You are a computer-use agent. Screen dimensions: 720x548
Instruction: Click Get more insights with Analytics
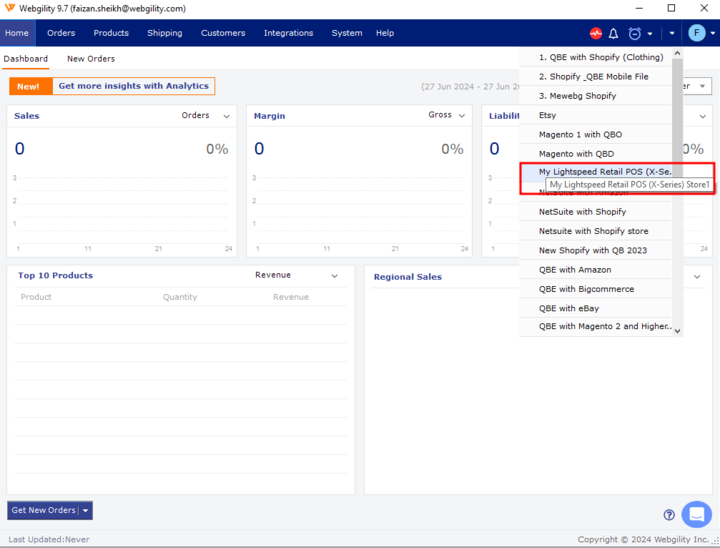click(134, 86)
